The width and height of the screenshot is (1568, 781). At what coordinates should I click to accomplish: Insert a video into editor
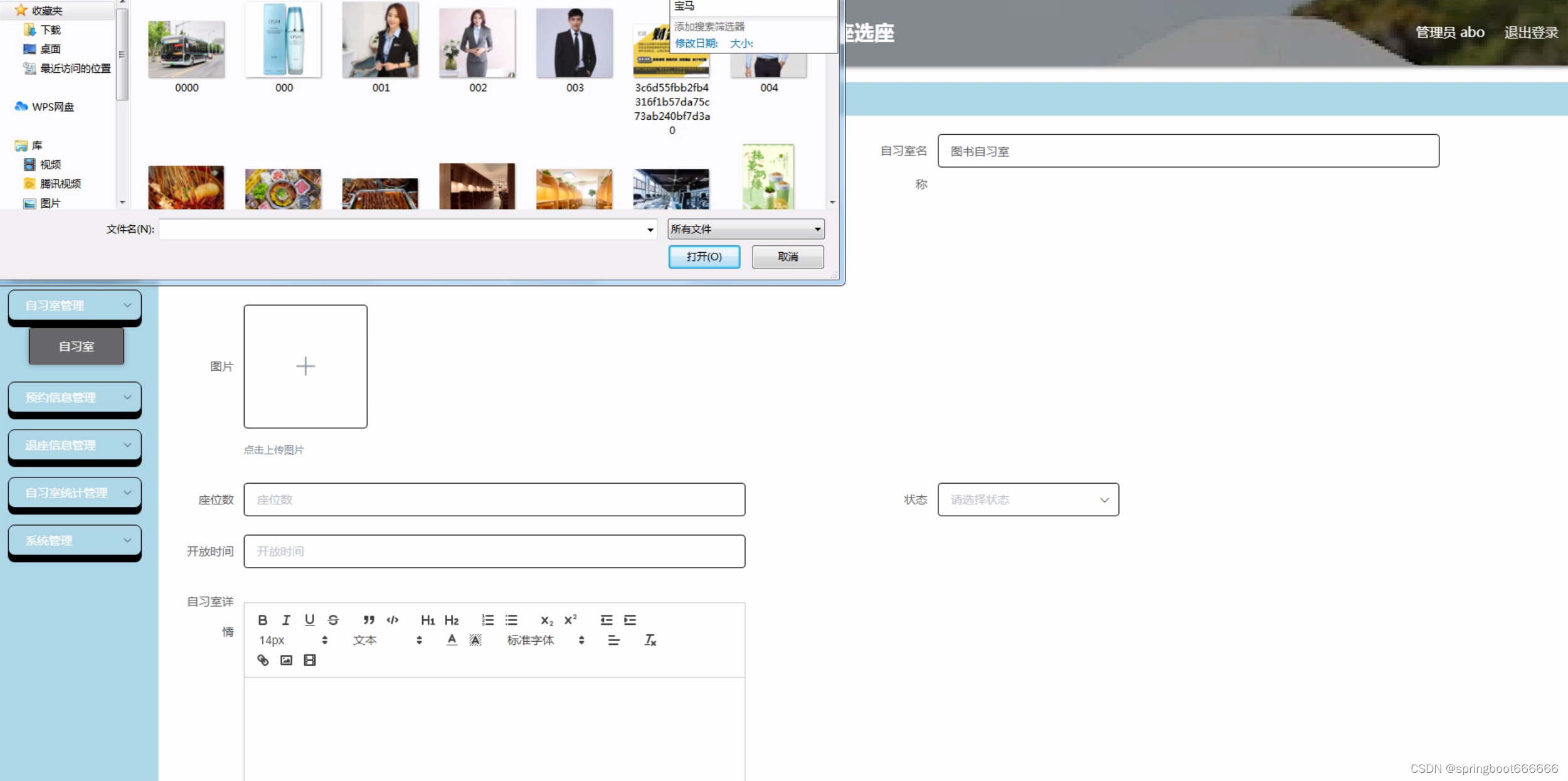click(x=310, y=660)
